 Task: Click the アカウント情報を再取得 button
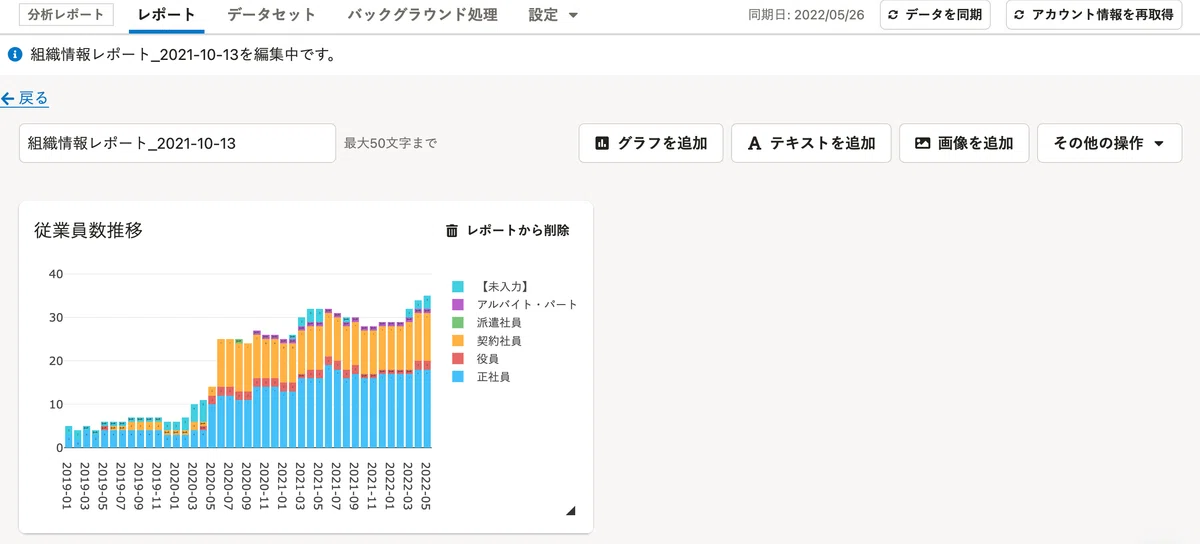1095,15
